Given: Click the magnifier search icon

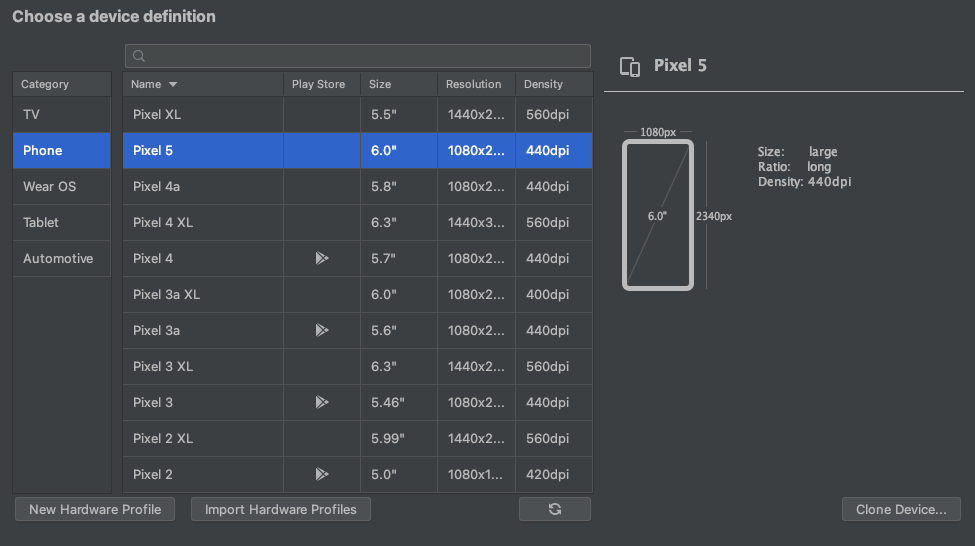Looking at the screenshot, I should [x=139, y=56].
